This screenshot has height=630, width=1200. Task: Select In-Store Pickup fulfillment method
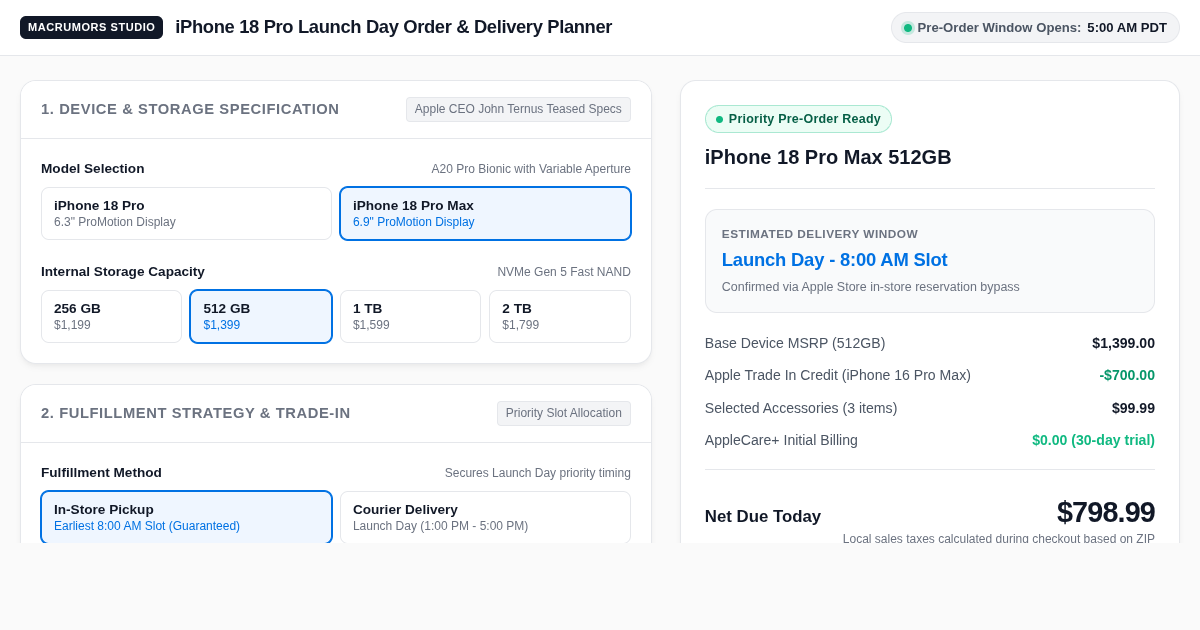click(x=186, y=517)
